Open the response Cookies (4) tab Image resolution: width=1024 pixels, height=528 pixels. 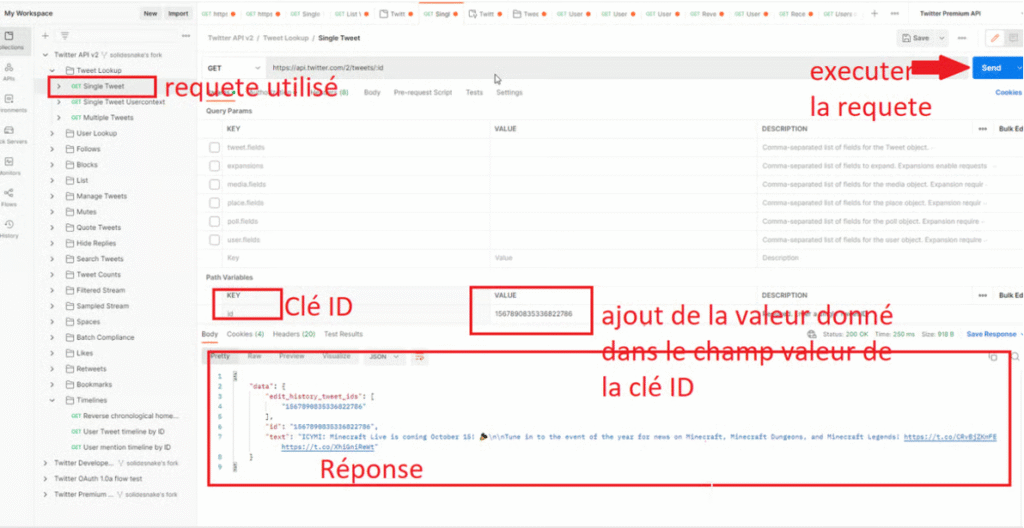pos(245,334)
